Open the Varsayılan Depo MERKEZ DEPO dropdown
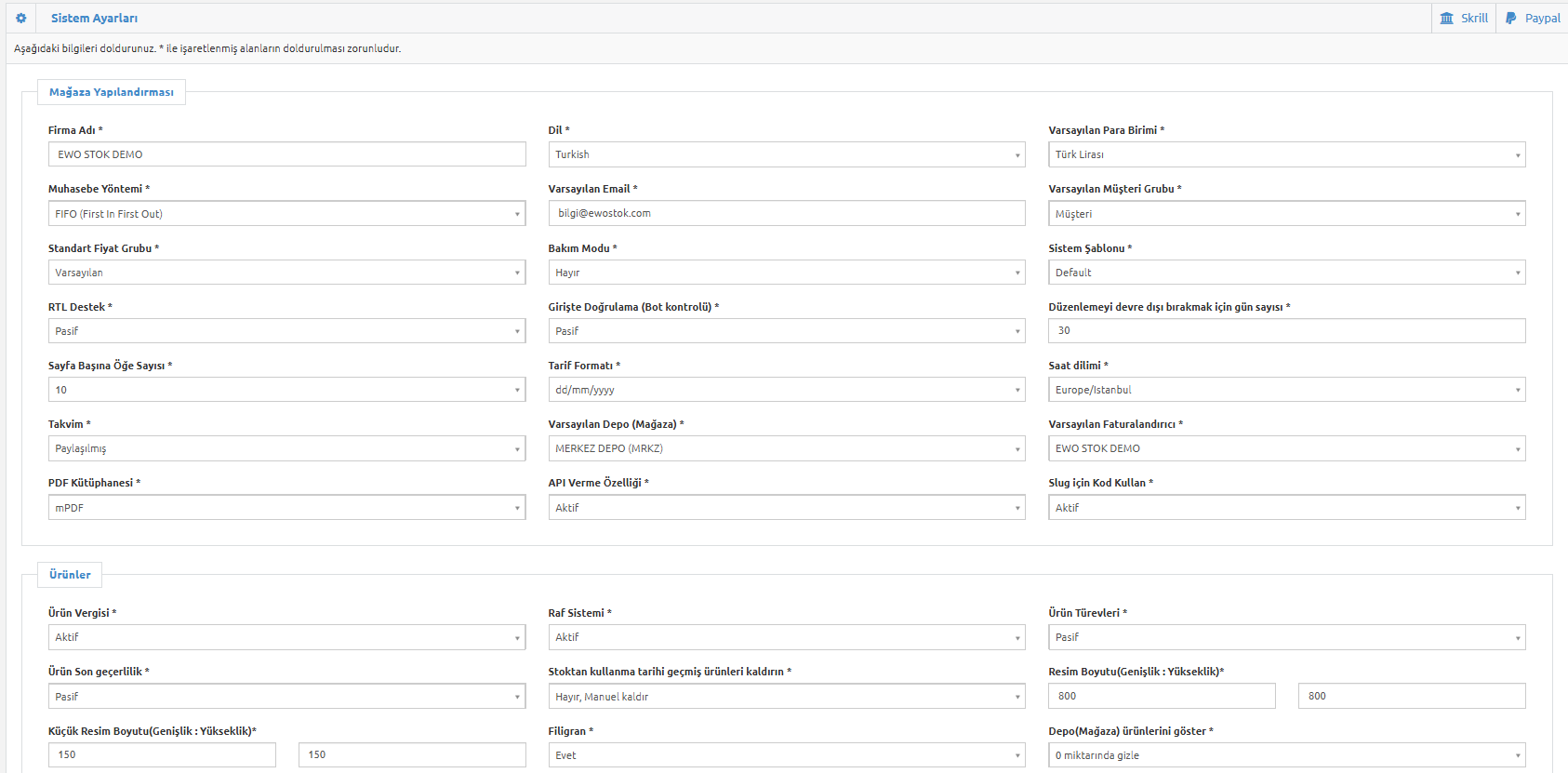Viewport: 1568px width, 773px height. click(787, 448)
